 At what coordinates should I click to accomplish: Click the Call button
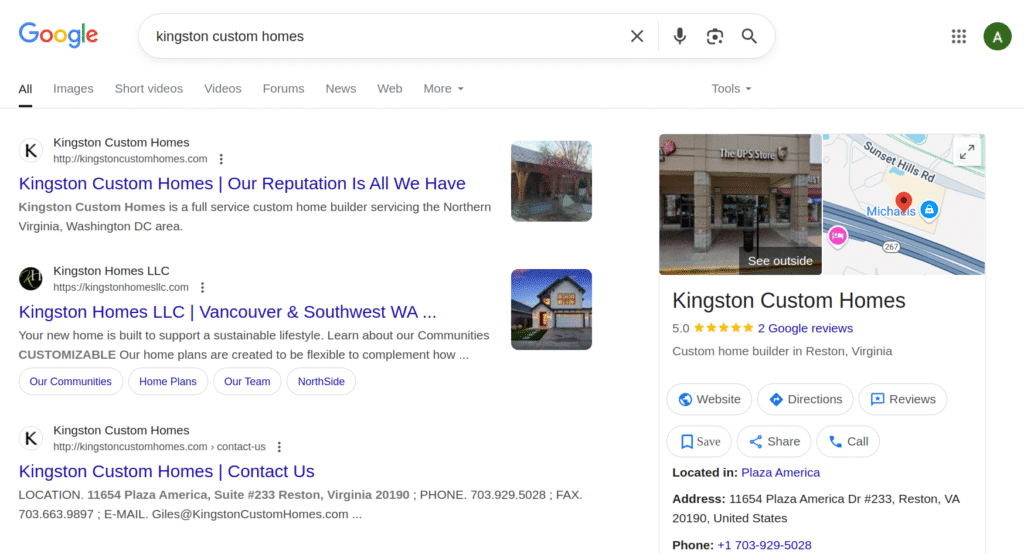pyautogui.click(x=848, y=442)
